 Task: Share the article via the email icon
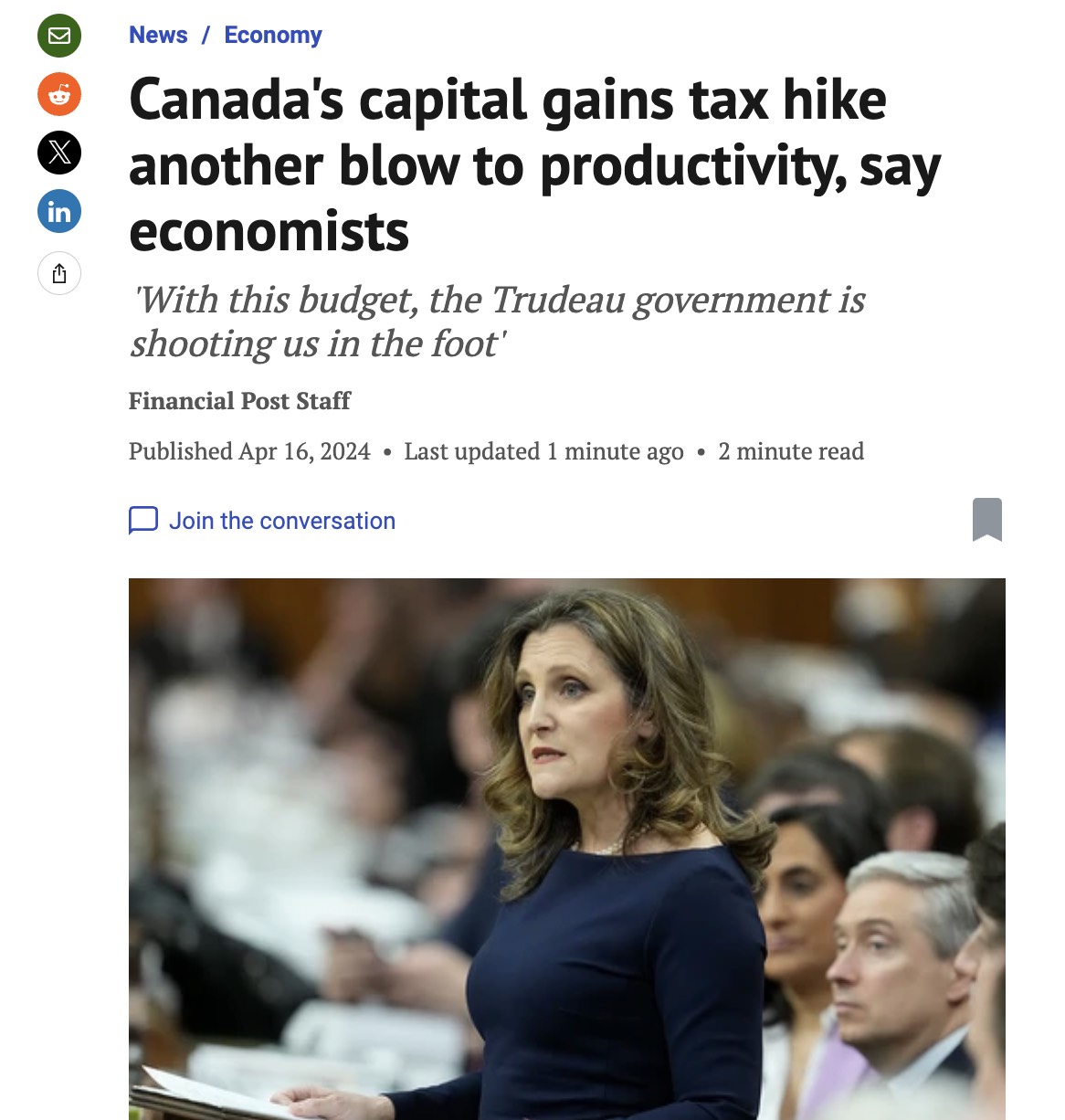click(x=59, y=36)
